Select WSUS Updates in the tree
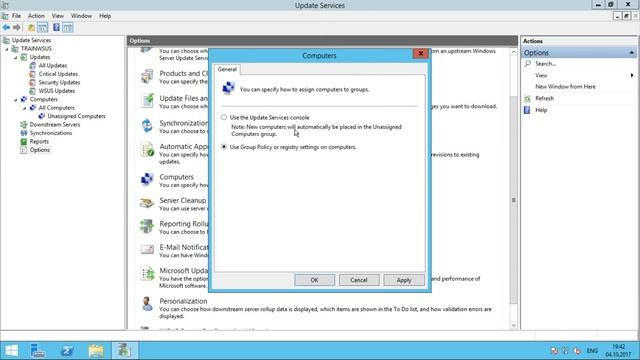640x360 pixels. [x=57, y=91]
